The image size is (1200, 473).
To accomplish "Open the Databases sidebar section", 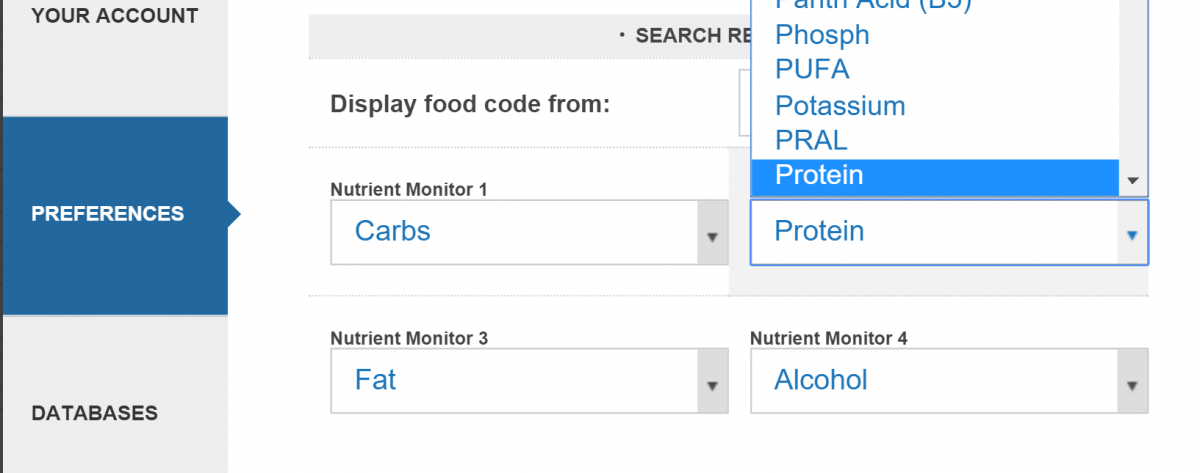I will click(95, 413).
